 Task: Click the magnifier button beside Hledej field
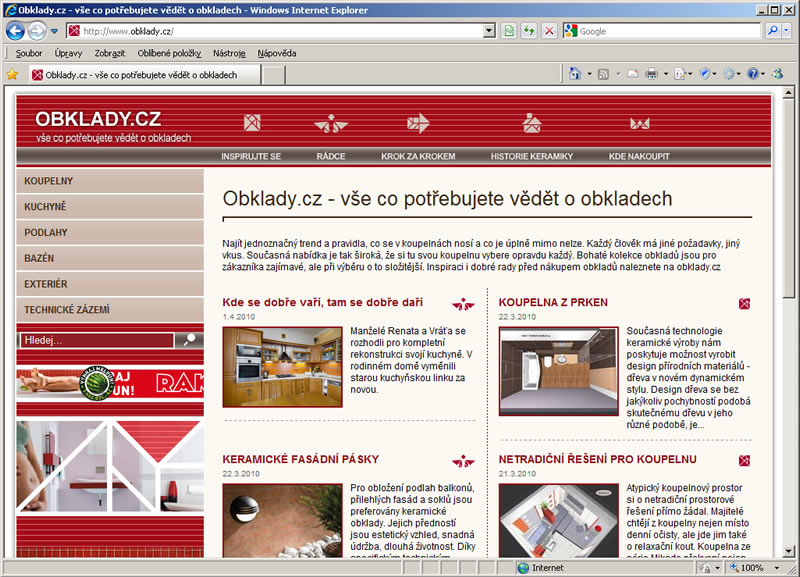pyautogui.click(x=188, y=340)
